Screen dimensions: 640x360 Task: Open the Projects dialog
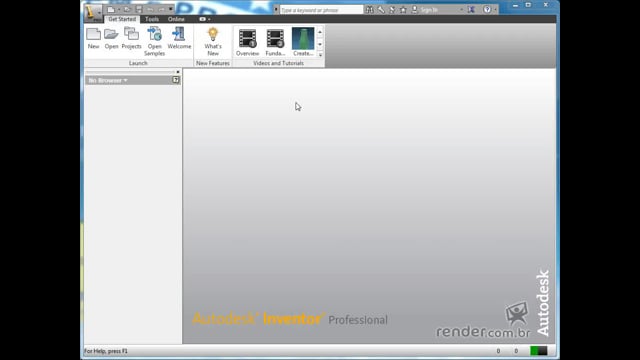pos(131,38)
